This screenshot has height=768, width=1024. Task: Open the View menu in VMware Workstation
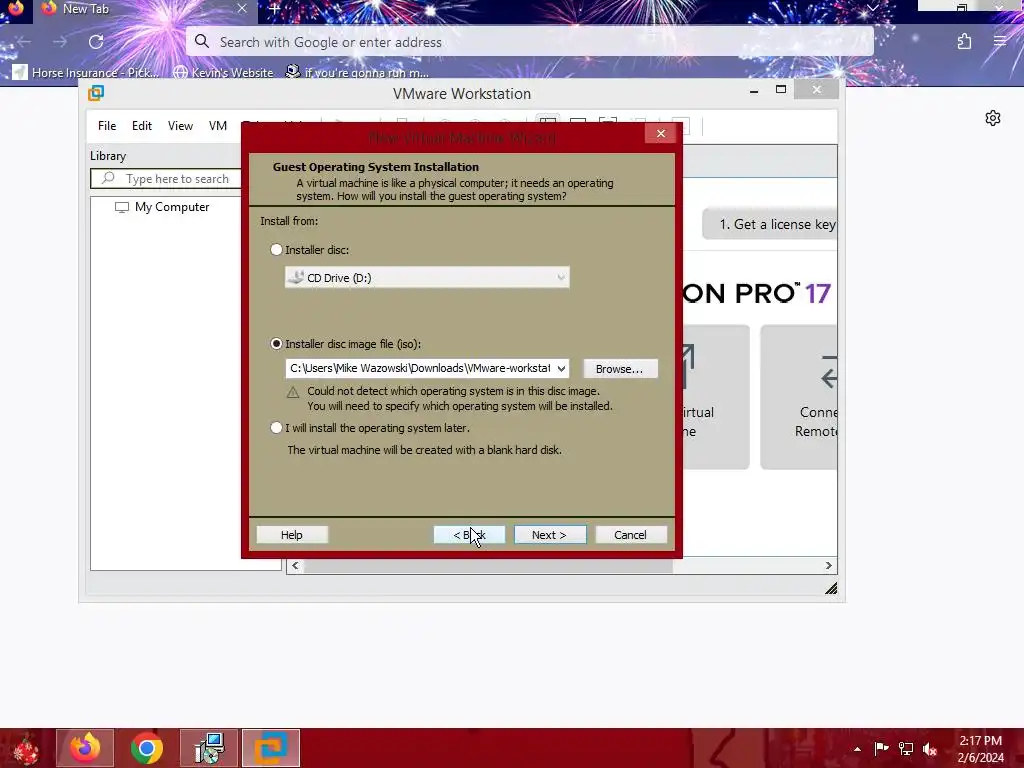[180, 126]
